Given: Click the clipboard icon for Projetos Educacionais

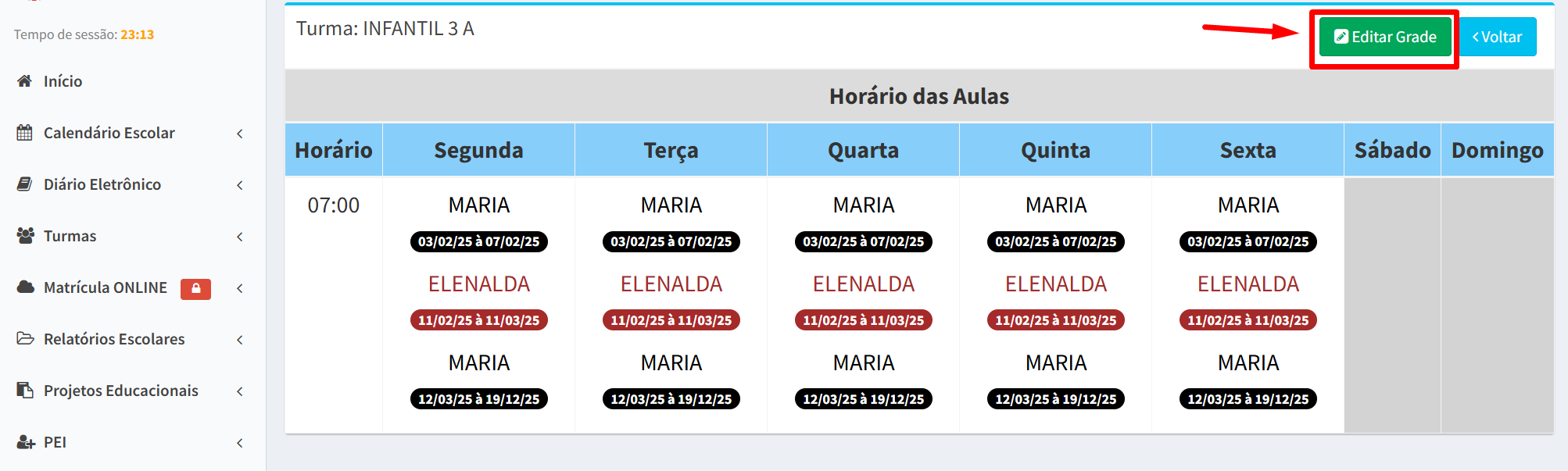Looking at the screenshot, I should pyautogui.click(x=25, y=391).
